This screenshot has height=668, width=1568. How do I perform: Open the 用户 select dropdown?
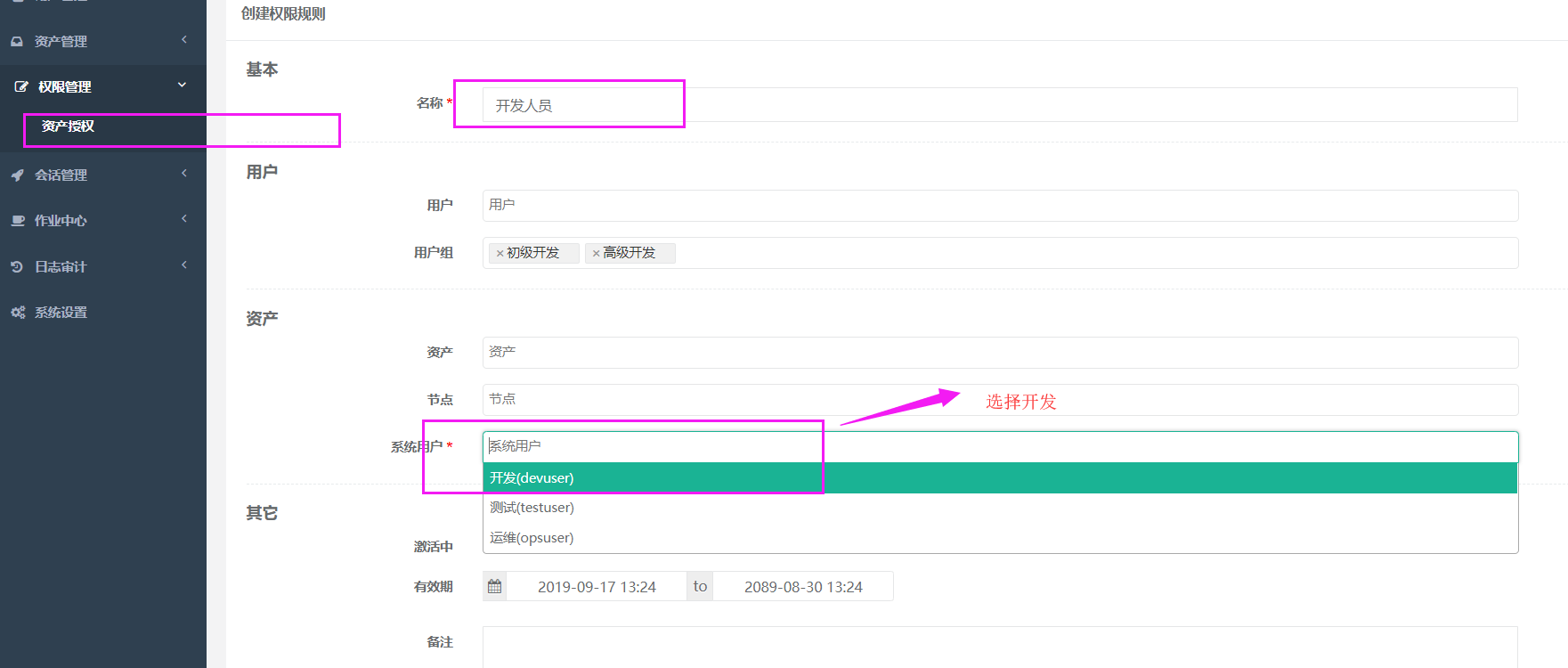point(1000,206)
